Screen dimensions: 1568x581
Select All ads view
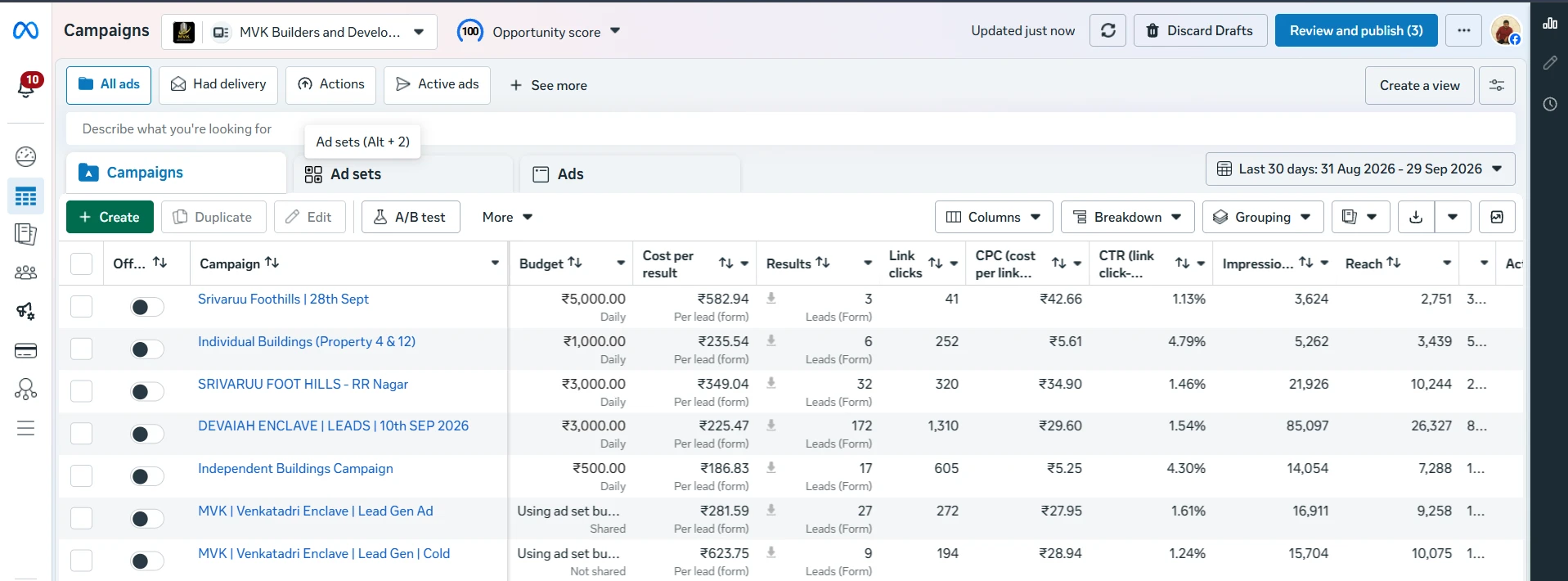tap(109, 84)
